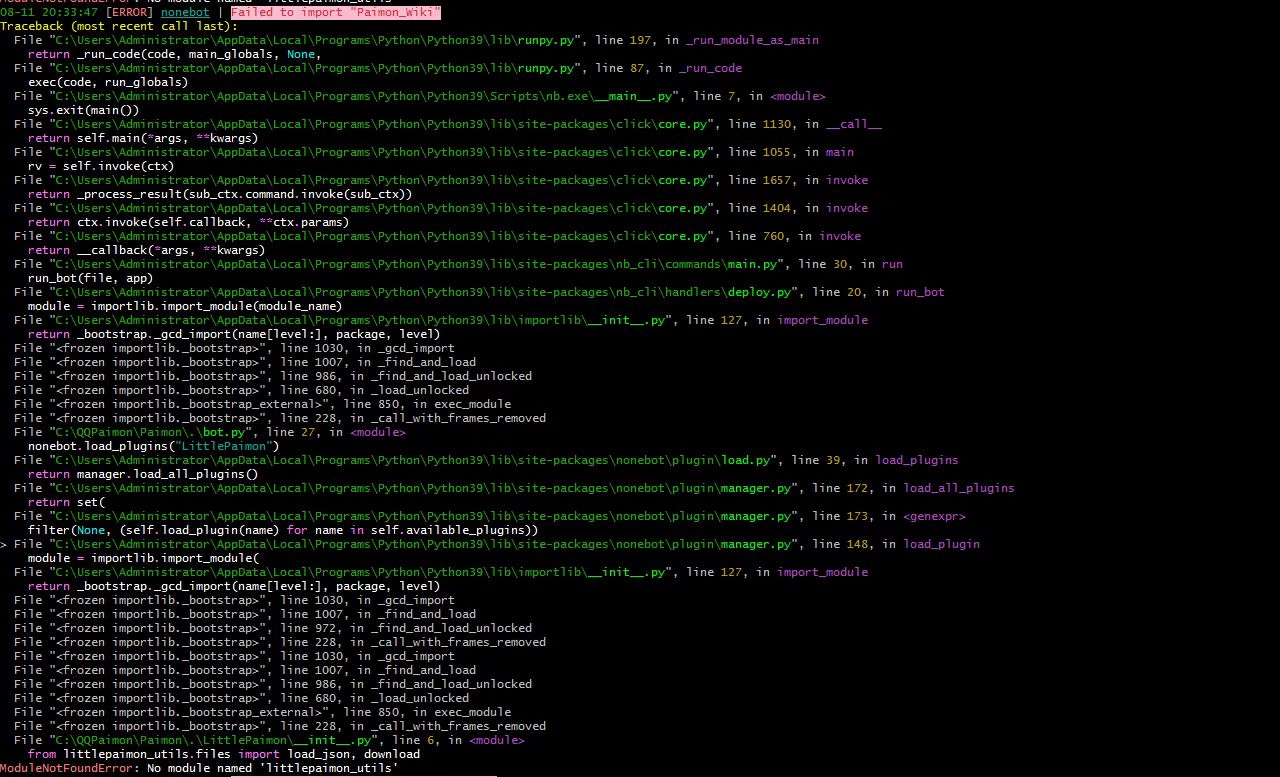Viewport: 1280px width, 777px height.
Task: Click 'return _run_code(code, main_globals, None,' line
Action: 174,54
